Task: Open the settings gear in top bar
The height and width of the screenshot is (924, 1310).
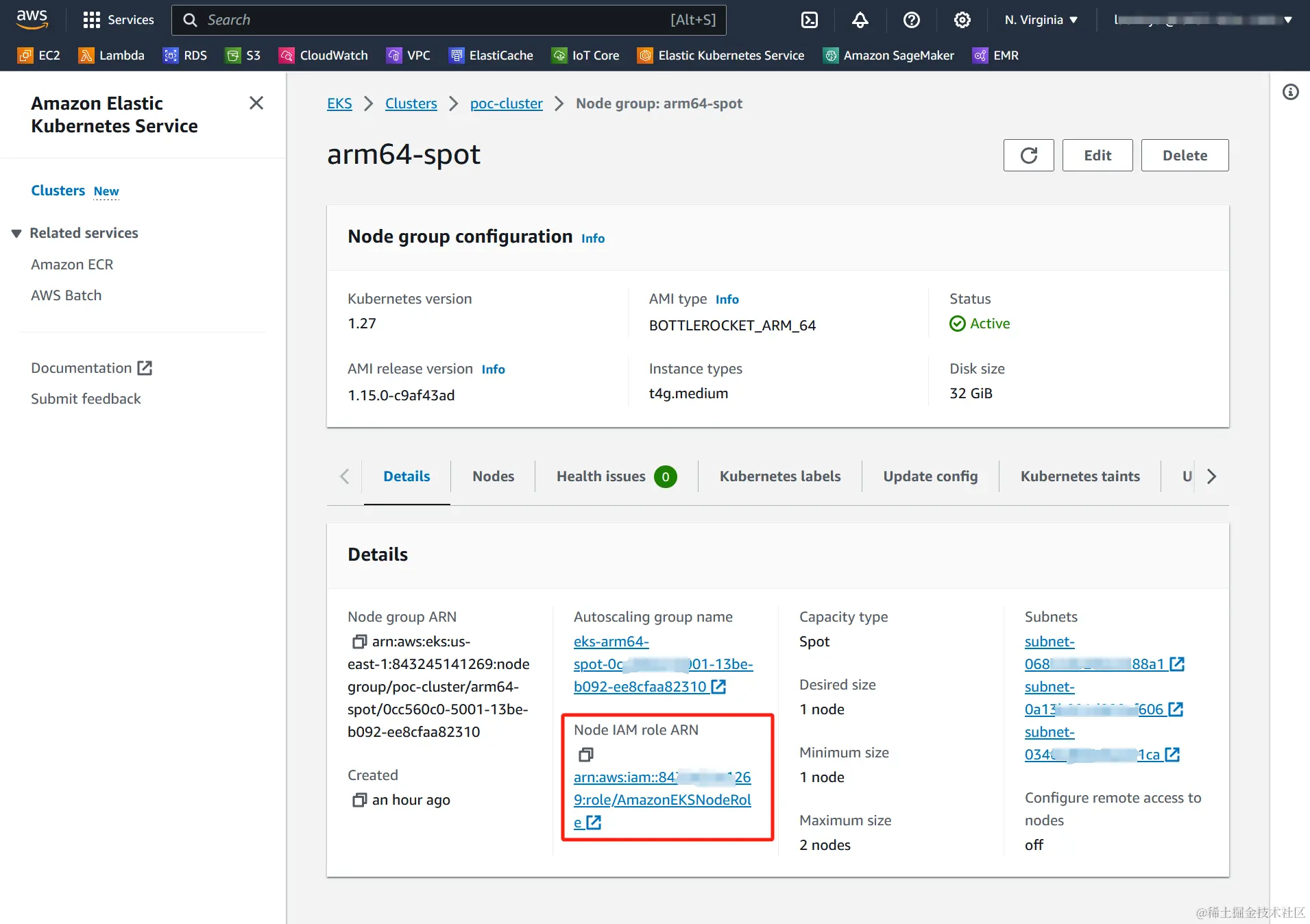Action: [x=962, y=20]
